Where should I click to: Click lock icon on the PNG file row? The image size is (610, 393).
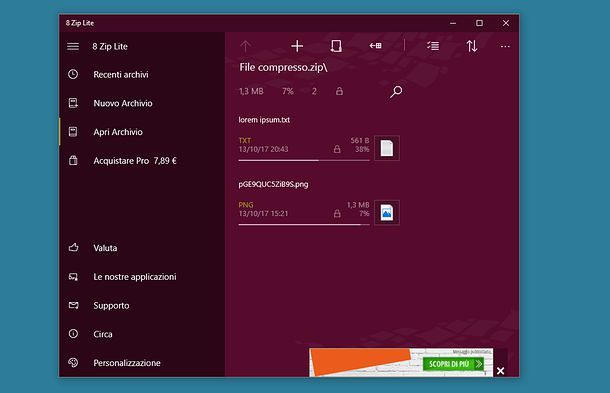tap(337, 213)
